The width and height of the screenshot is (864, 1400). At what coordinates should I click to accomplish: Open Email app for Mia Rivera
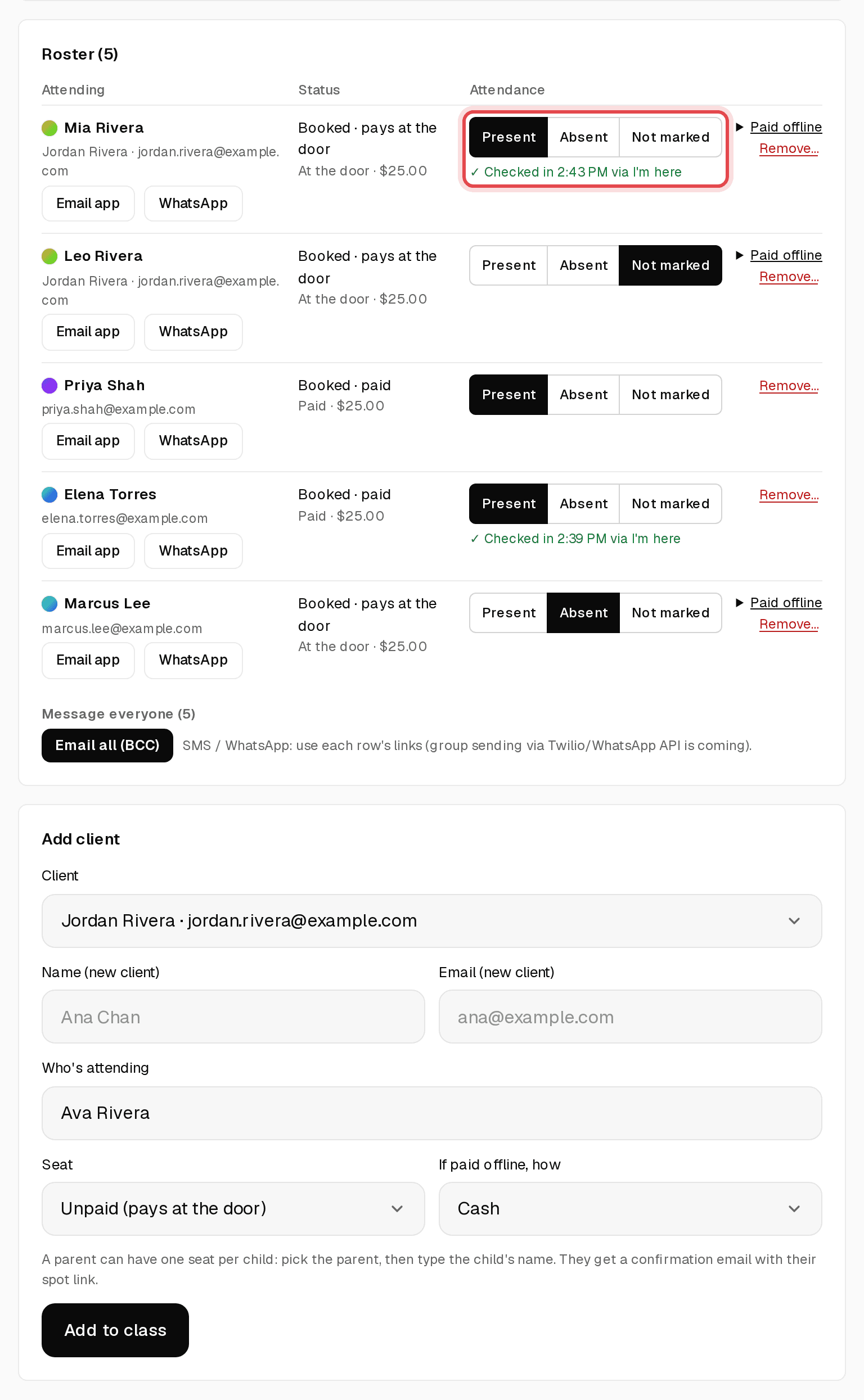88,204
